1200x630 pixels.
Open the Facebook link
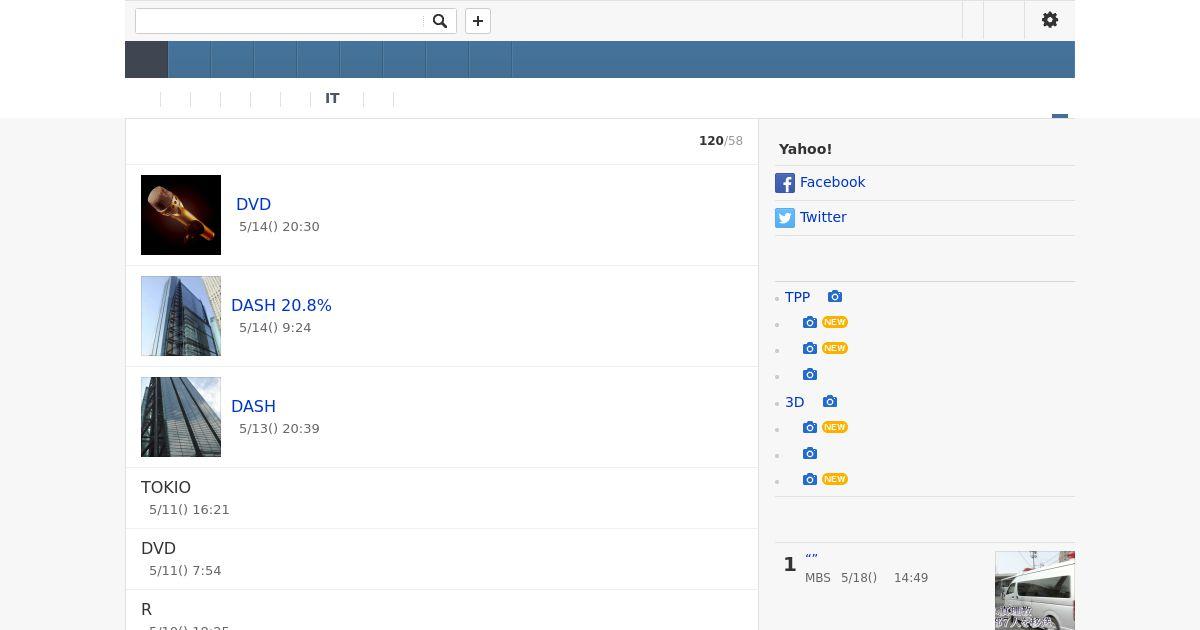(x=832, y=182)
